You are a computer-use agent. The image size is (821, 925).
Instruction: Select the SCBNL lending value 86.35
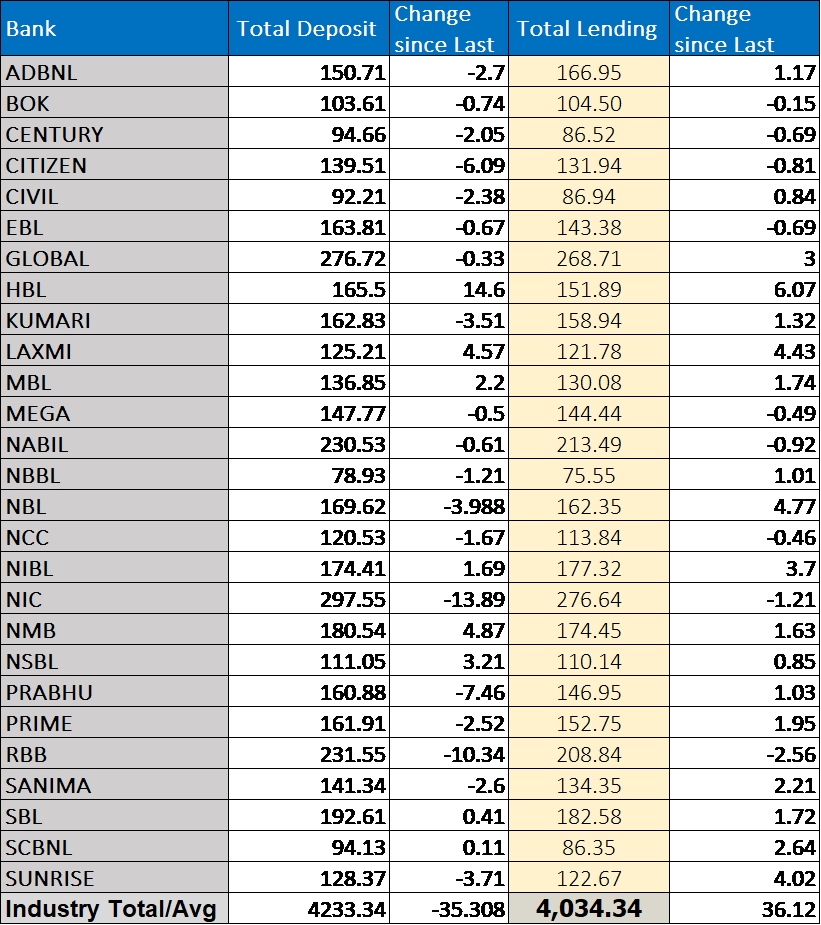click(588, 847)
